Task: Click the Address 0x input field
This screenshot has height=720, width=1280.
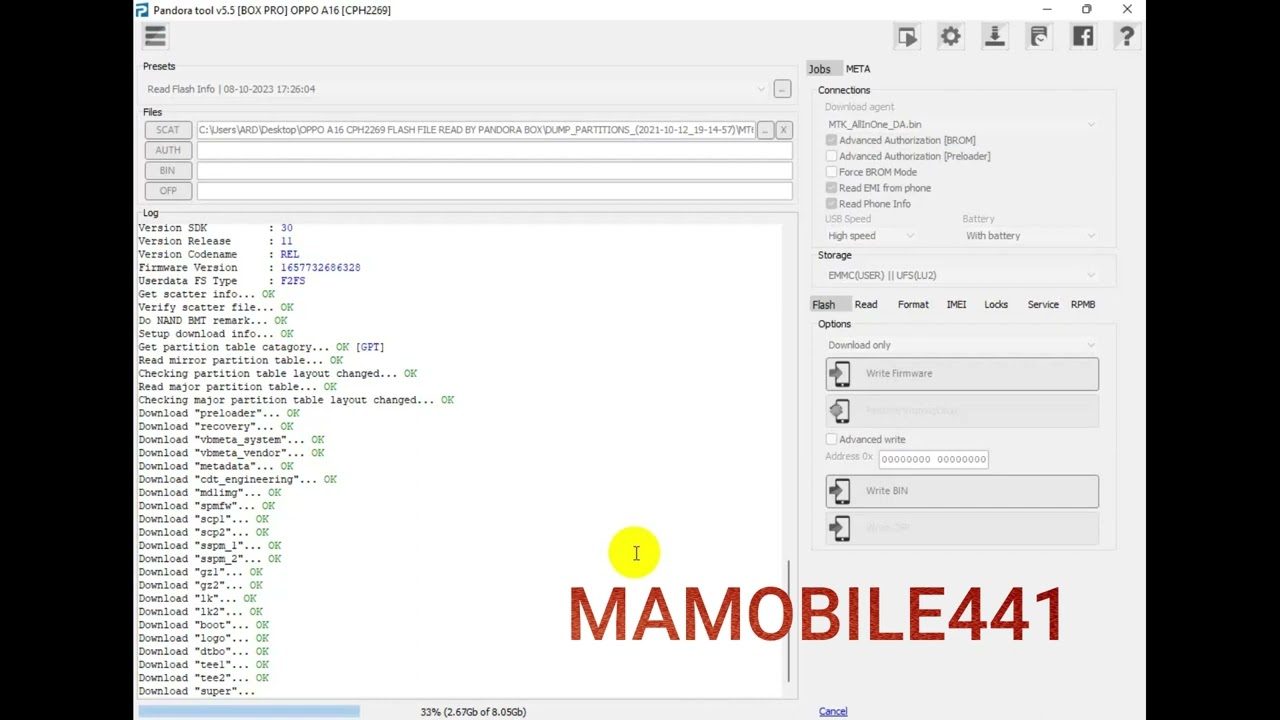Action: [934, 459]
